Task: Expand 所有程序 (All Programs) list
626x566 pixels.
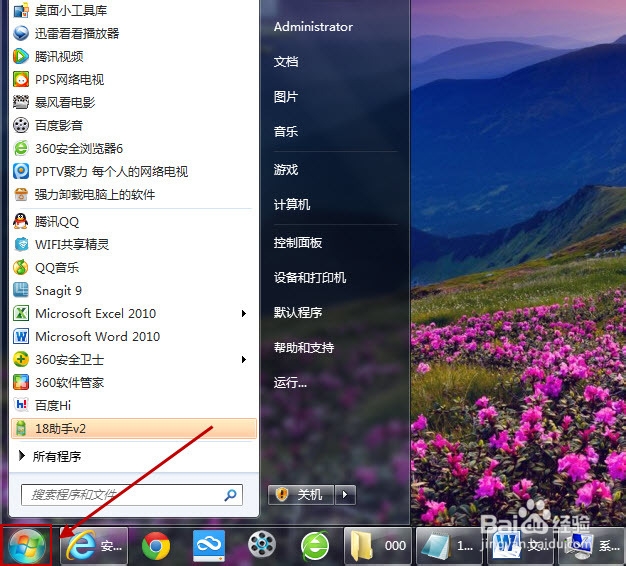Action: click(x=50, y=456)
